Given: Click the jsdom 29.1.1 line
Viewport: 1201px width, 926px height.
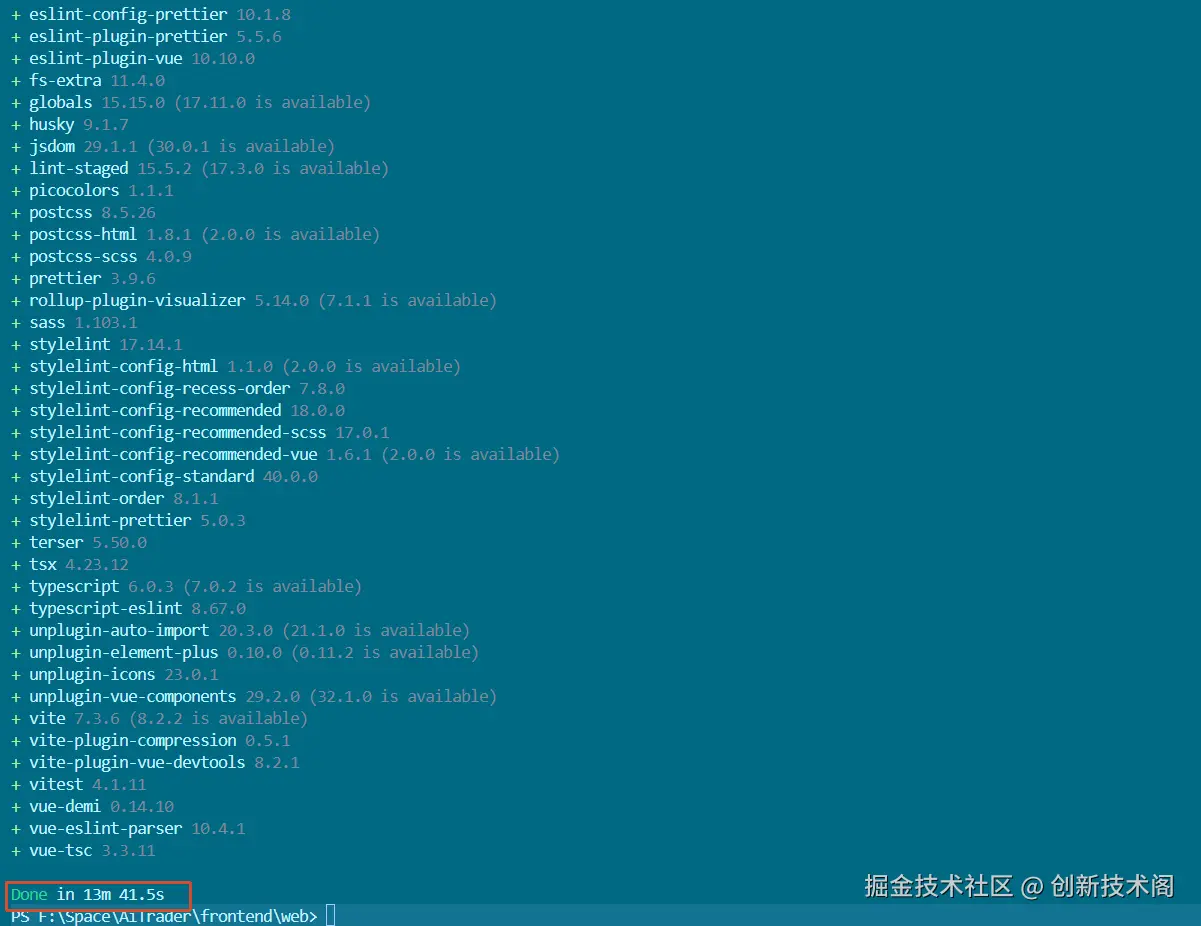Looking at the screenshot, I should 173,147.
